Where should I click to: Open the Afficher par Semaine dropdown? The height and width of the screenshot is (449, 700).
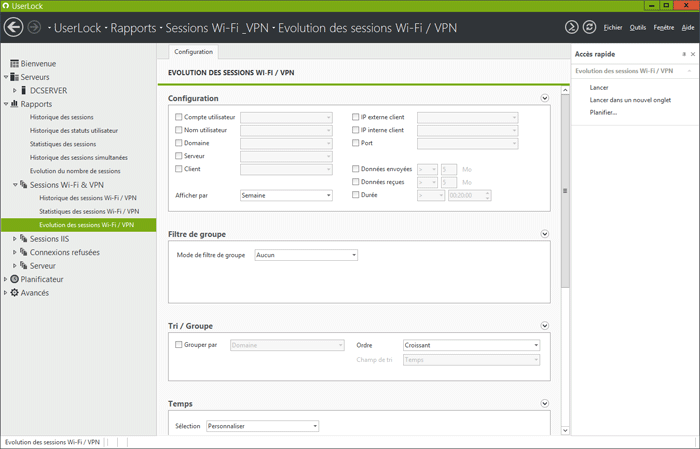click(286, 195)
